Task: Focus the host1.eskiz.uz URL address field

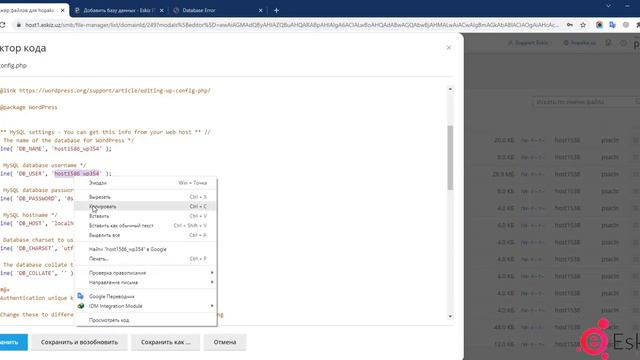Action: tap(291, 25)
